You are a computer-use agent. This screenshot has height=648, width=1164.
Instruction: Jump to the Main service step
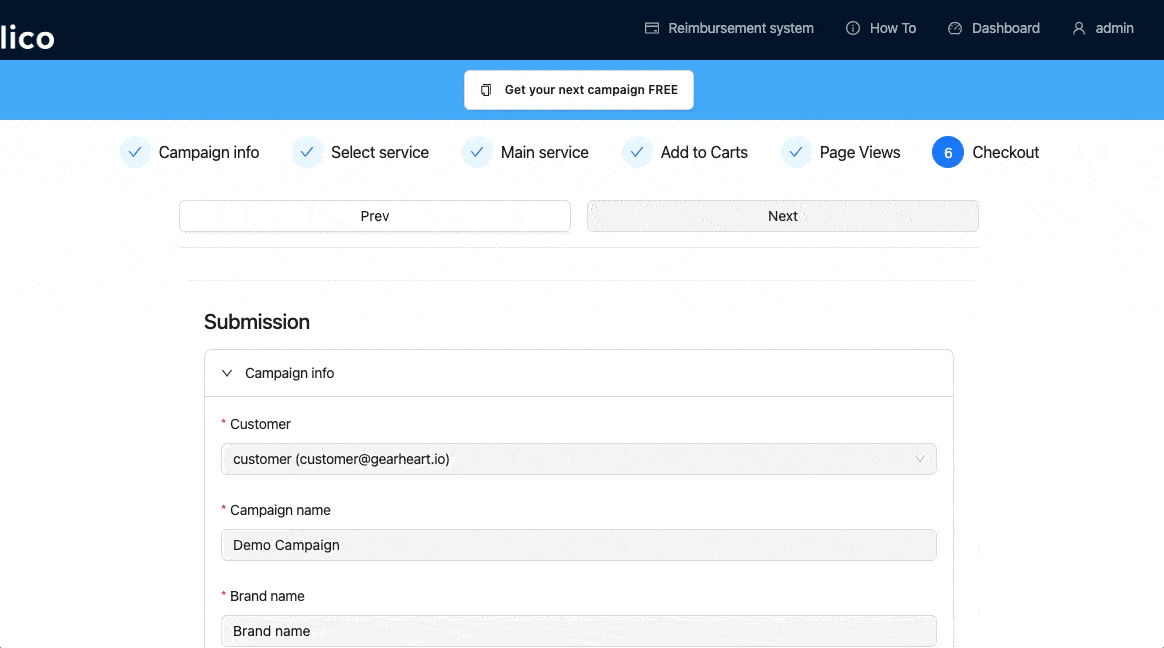pos(545,152)
